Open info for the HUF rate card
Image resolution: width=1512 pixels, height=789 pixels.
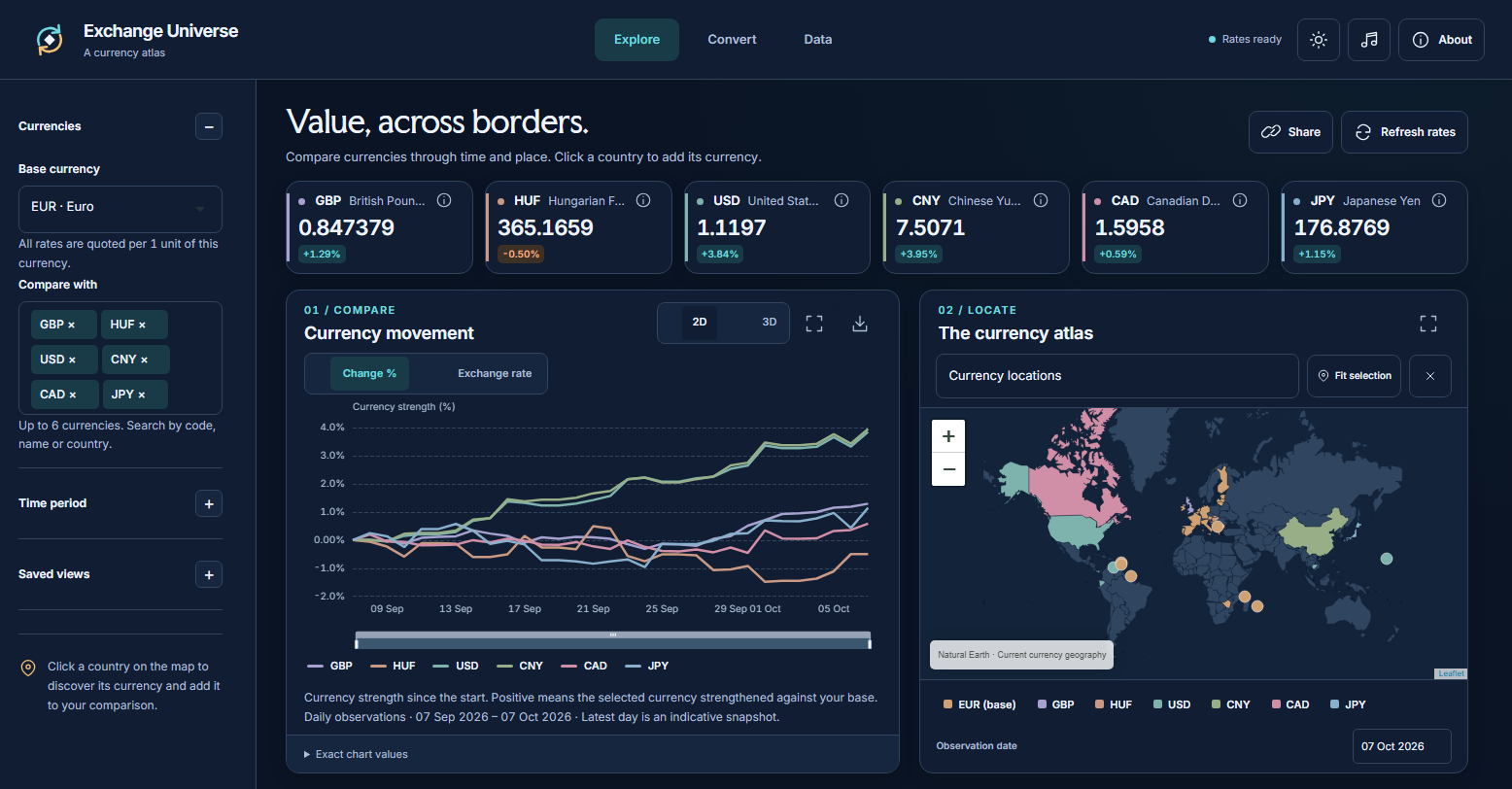pyautogui.click(x=643, y=201)
